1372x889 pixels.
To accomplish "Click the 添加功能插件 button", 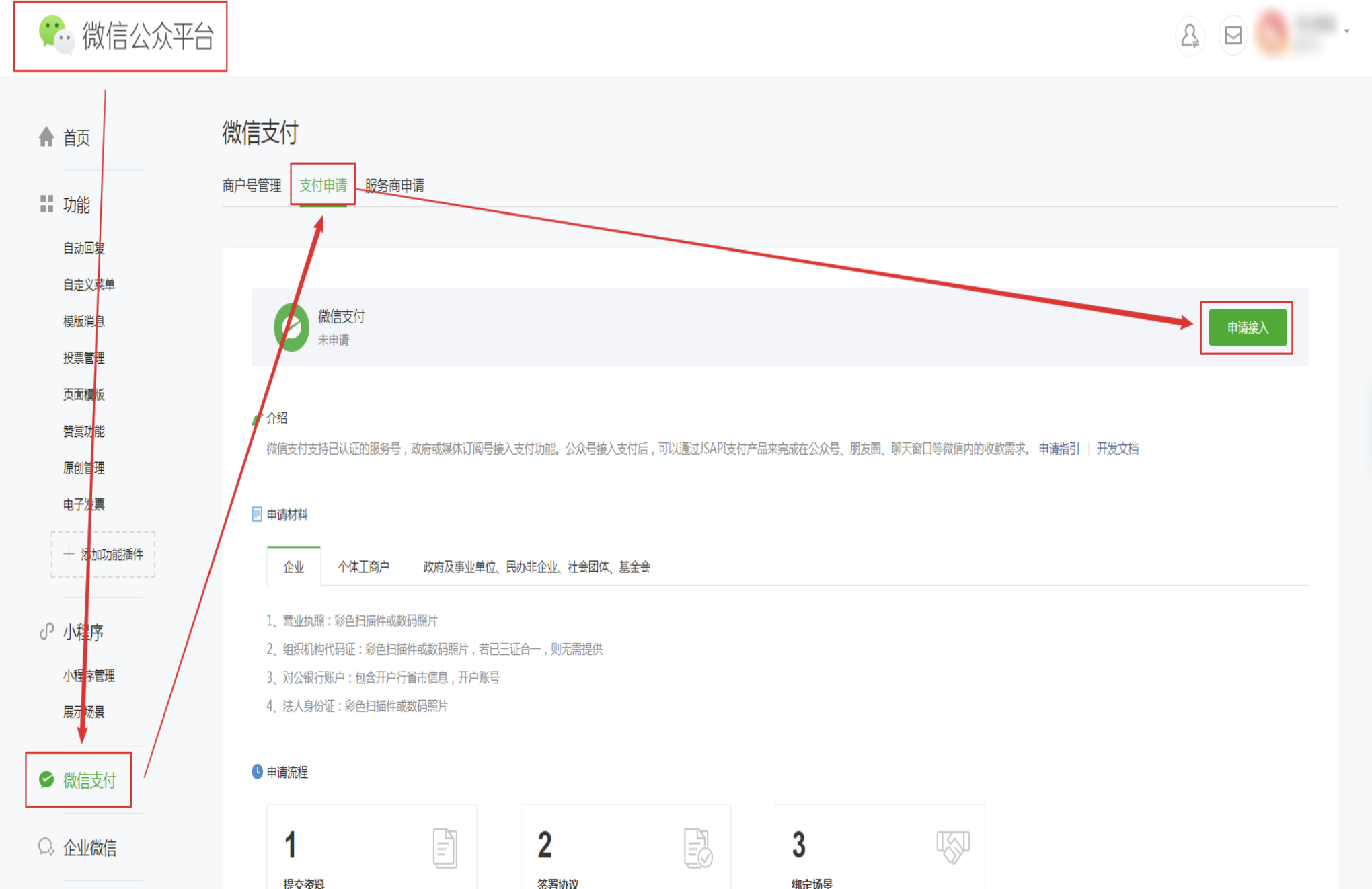I will pyautogui.click(x=103, y=554).
